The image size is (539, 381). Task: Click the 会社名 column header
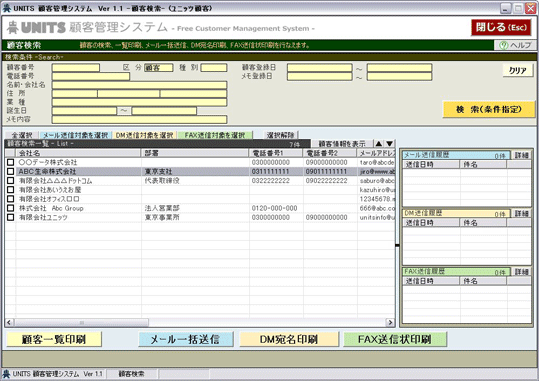click(78, 153)
